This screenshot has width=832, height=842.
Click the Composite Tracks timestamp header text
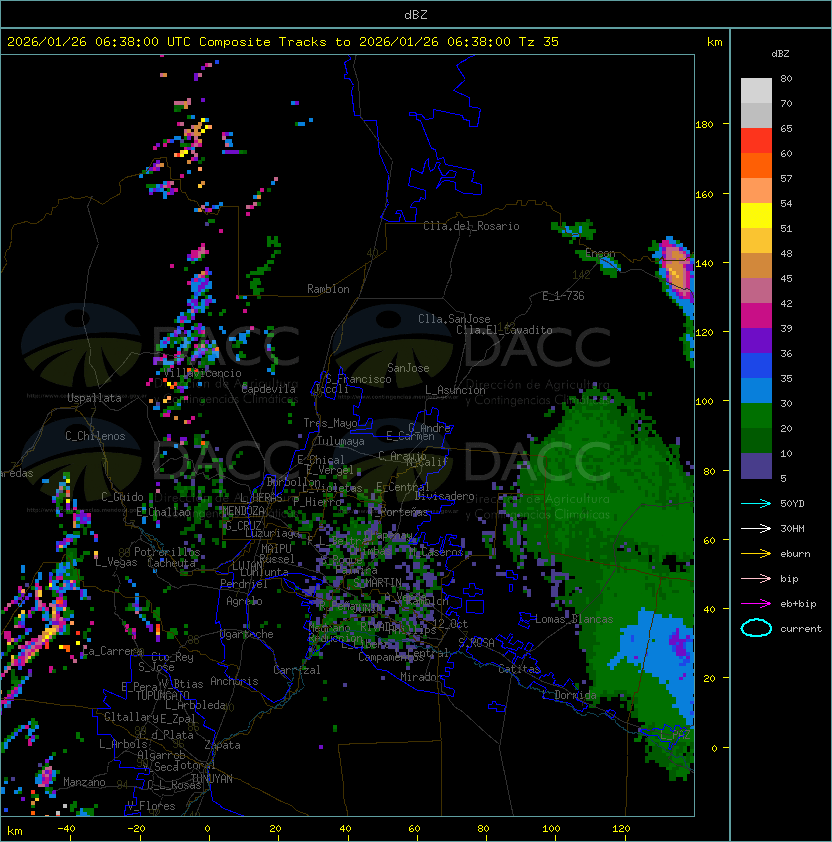point(283,42)
